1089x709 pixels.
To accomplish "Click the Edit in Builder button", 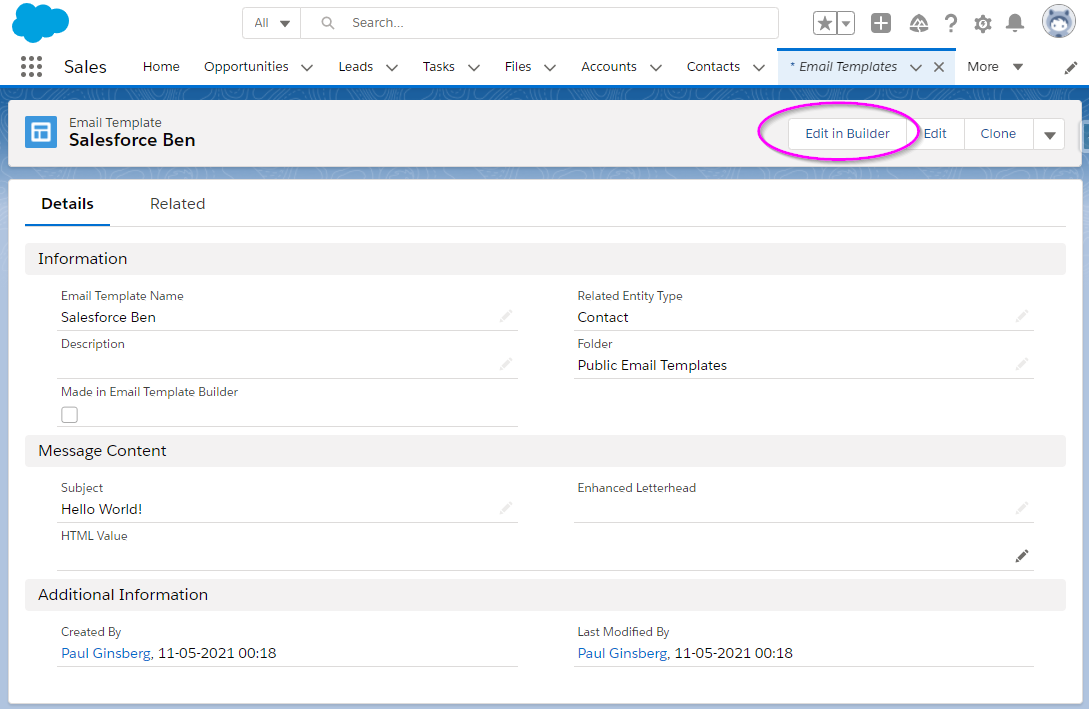I will coord(847,133).
